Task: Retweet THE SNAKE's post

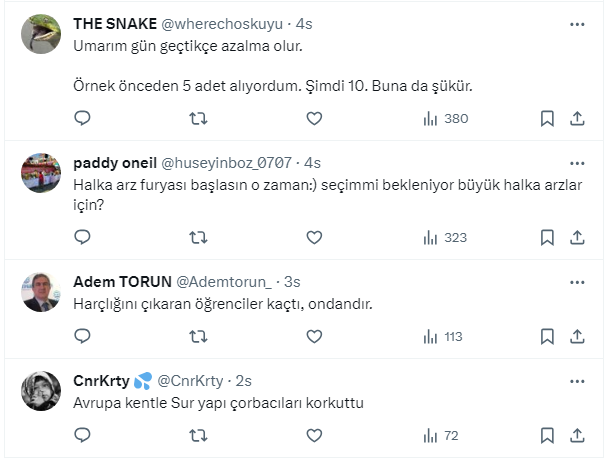Action: (x=198, y=118)
